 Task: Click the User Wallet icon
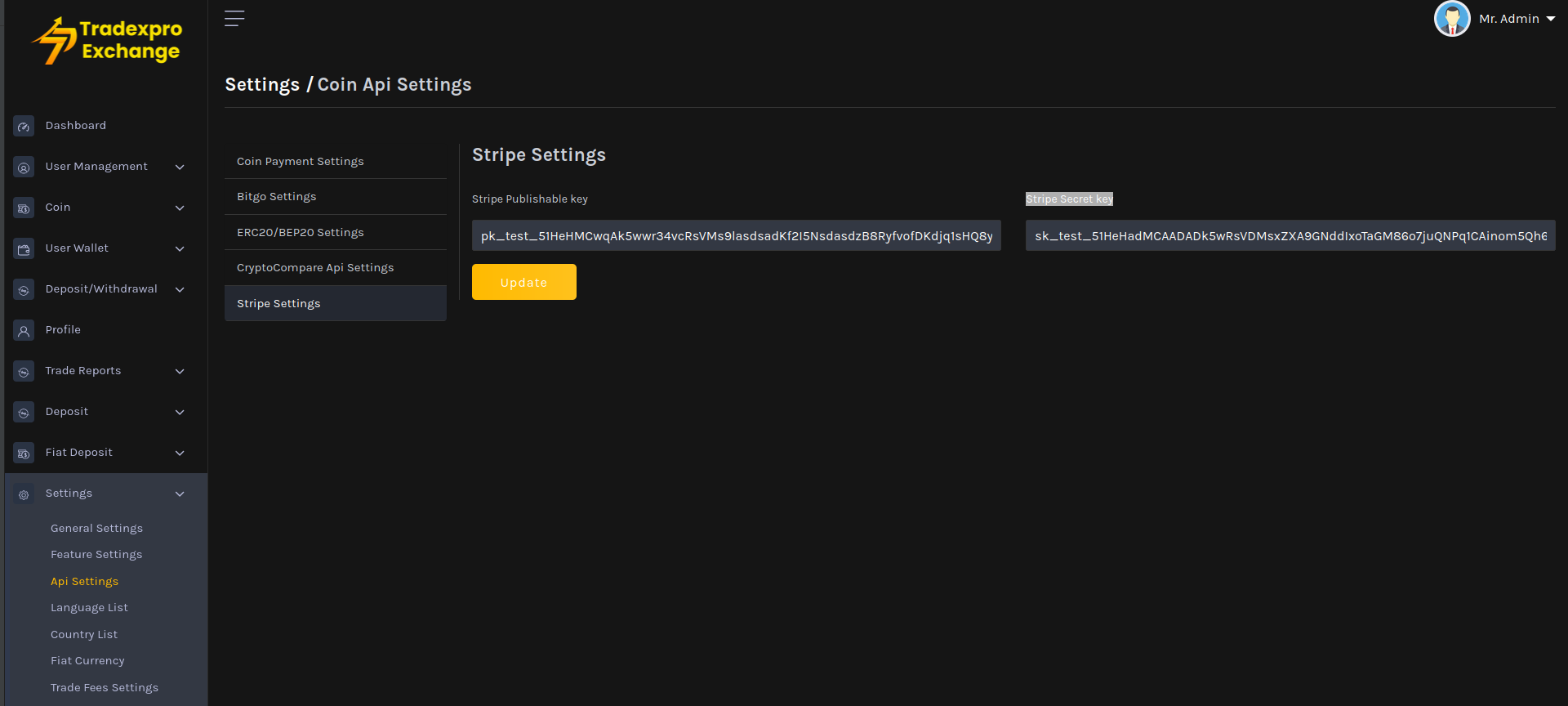tap(24, 249)
